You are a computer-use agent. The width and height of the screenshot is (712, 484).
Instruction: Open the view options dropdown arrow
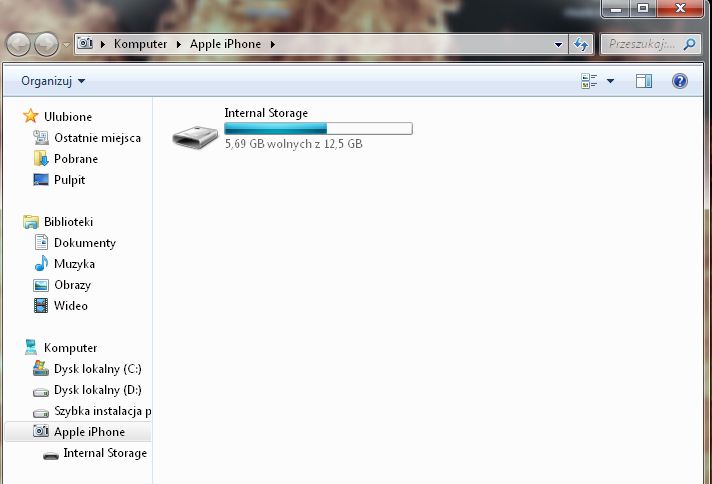(610, 81)
